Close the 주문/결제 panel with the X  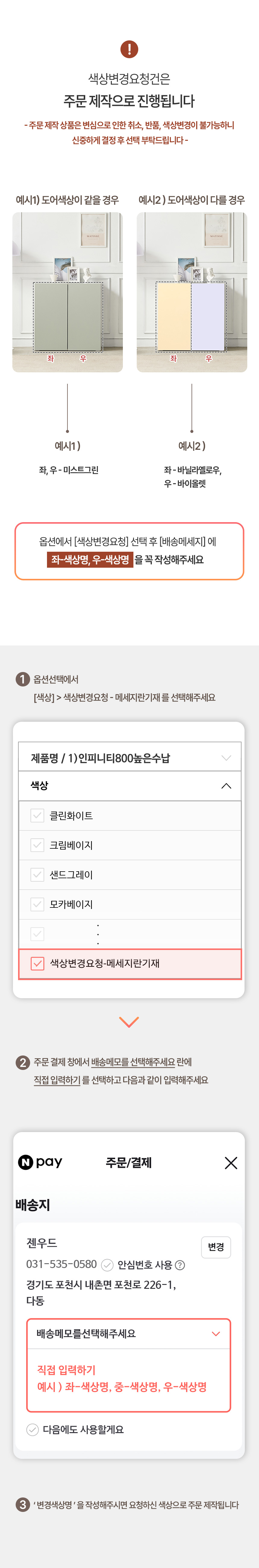coord(231,1163)
